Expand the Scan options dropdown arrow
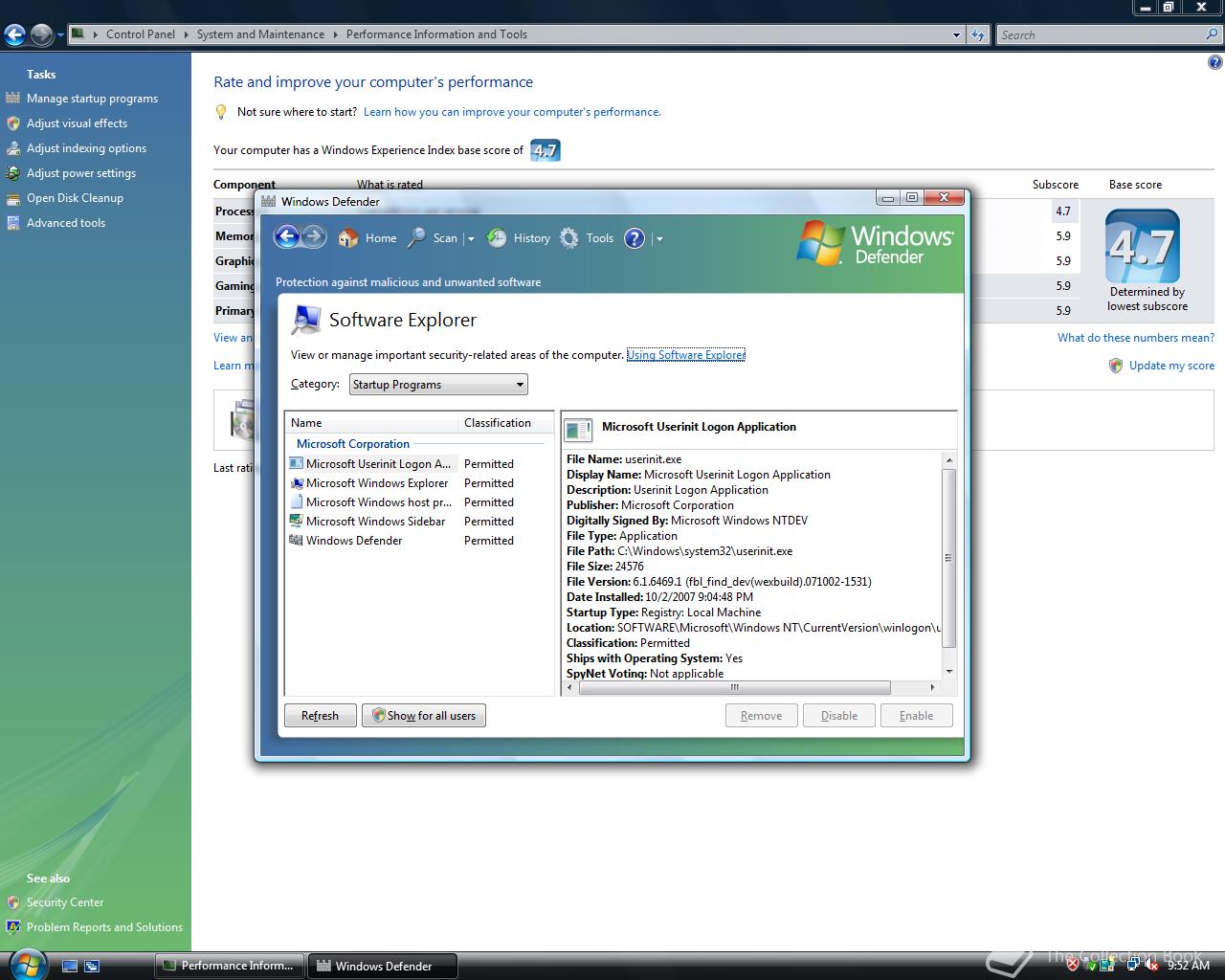The width and height of the screenshot is (1225, 980). 470,239
